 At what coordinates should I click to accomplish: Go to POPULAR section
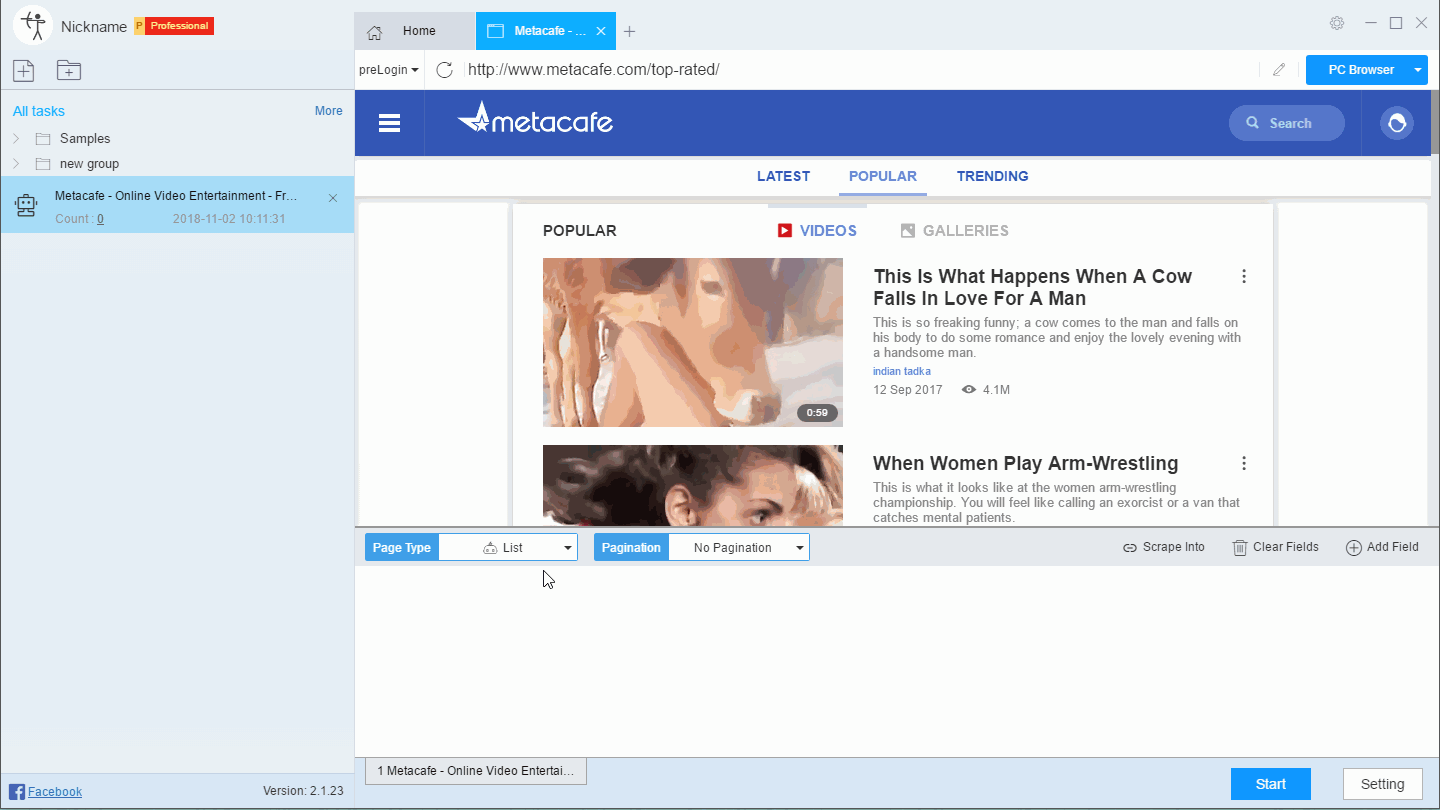point(883,176)
